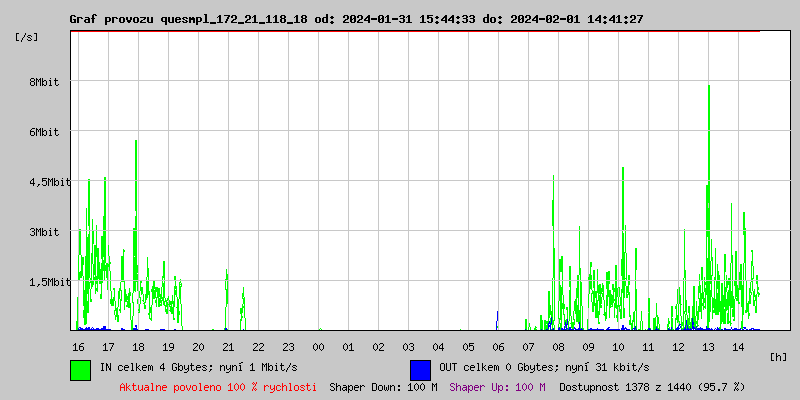
Task: Select the hour 06 marker on time axis
Action: 498,346
